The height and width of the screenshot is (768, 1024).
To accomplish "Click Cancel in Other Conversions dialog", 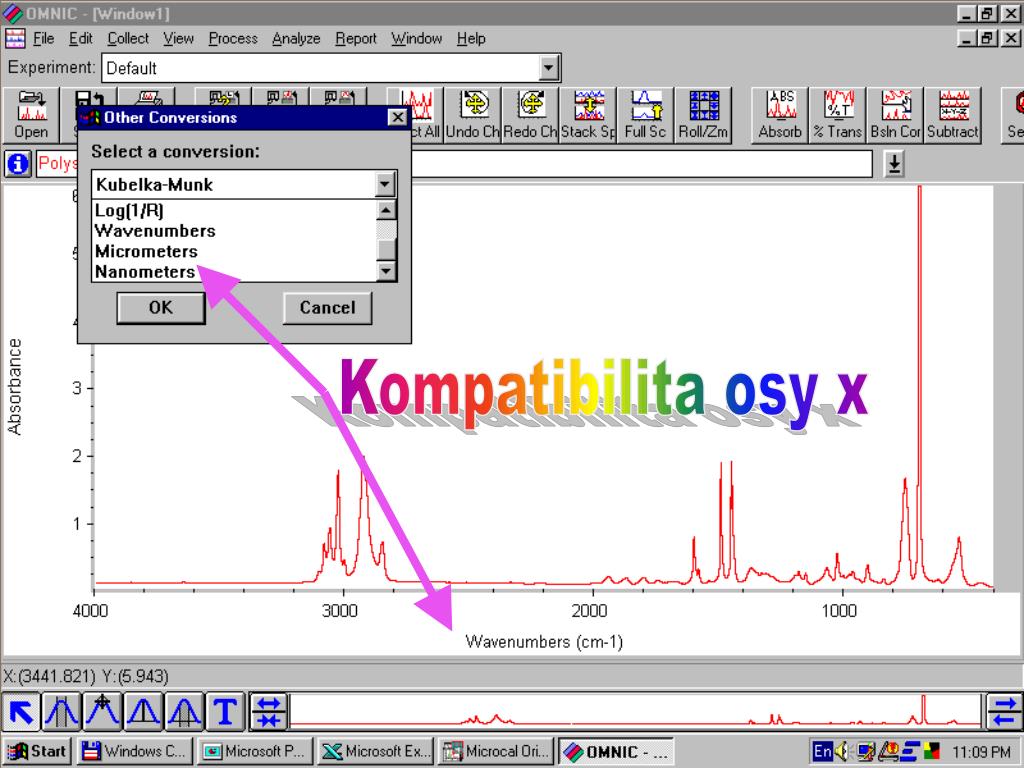I will pyautogui.click(x=327, y=307).
